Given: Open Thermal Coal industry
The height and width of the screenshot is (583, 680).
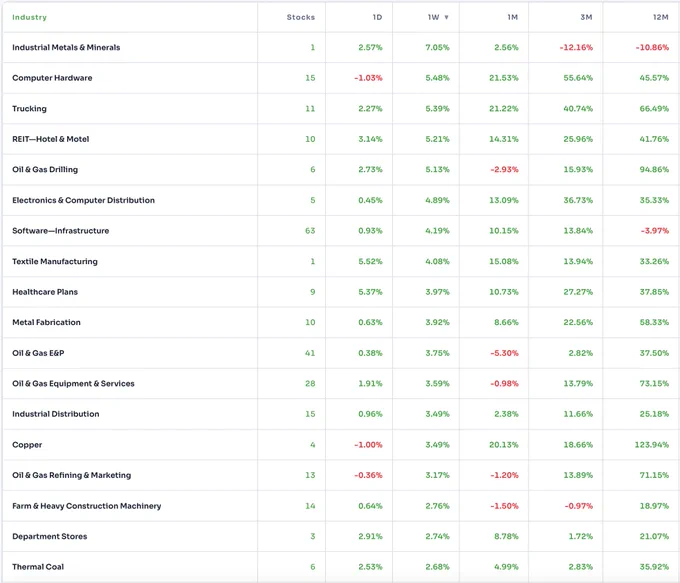Looking at the screenshot, I should point(38,567).
